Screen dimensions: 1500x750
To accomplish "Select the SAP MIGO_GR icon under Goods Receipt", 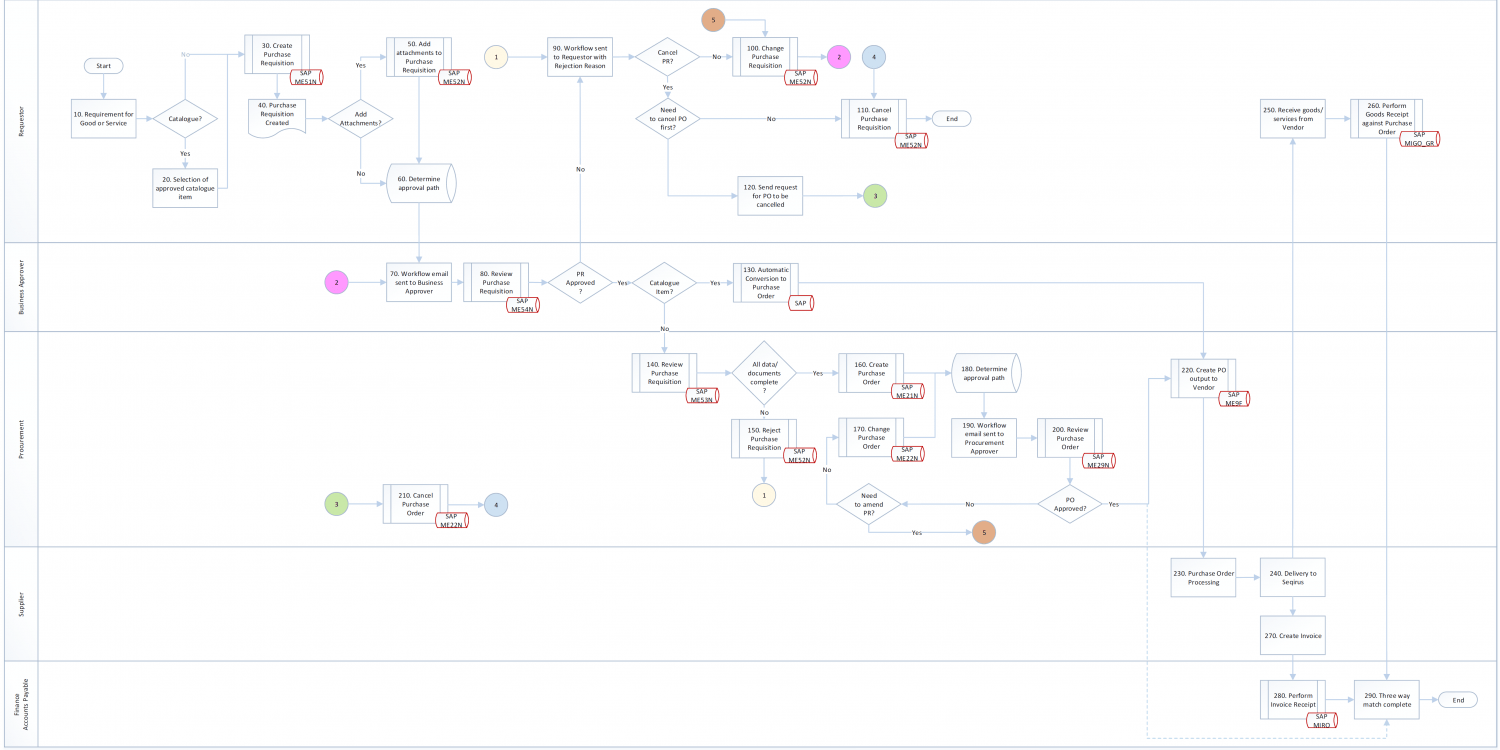I will pos(1421,137).
